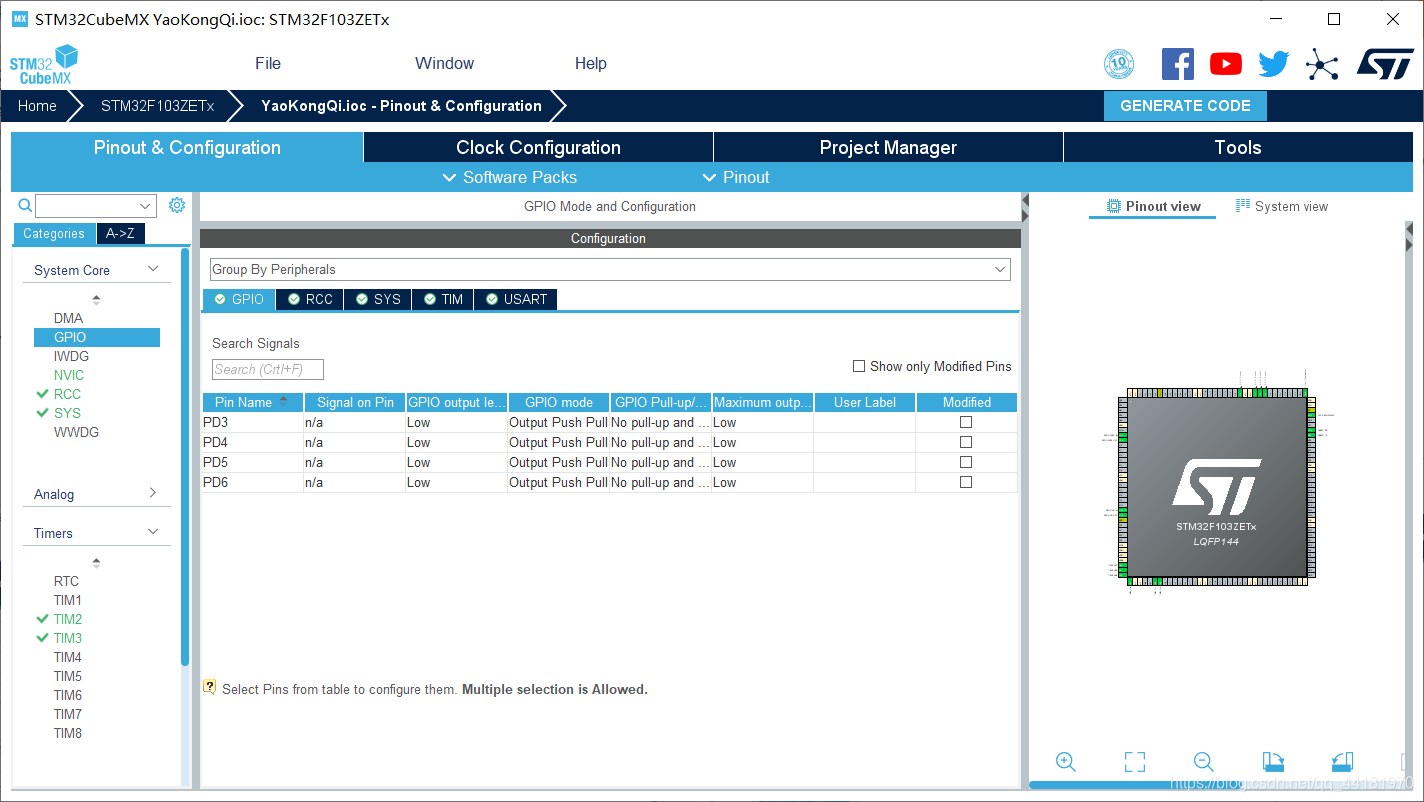Switch to System view

(1282, 206)
